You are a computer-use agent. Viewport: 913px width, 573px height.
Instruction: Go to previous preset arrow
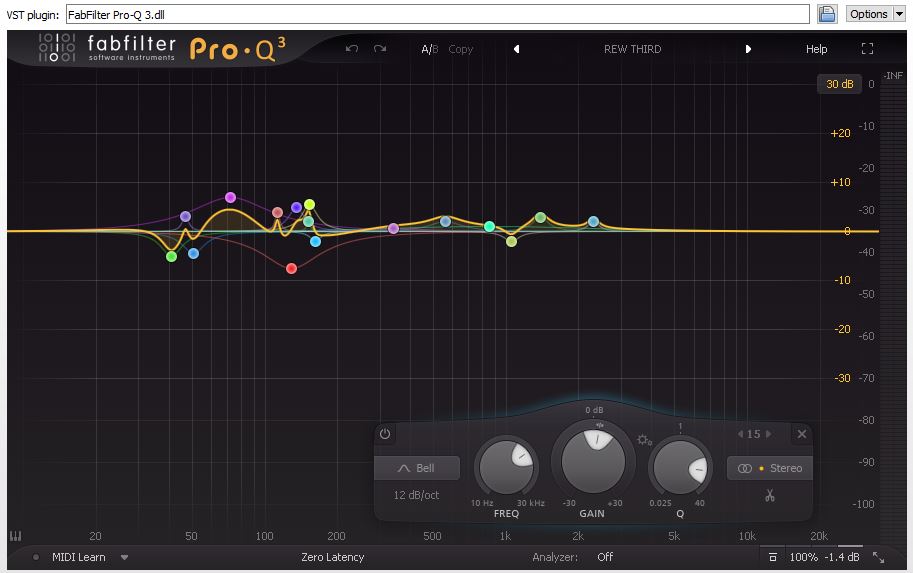pyautogui.click(x=516, y=49)
